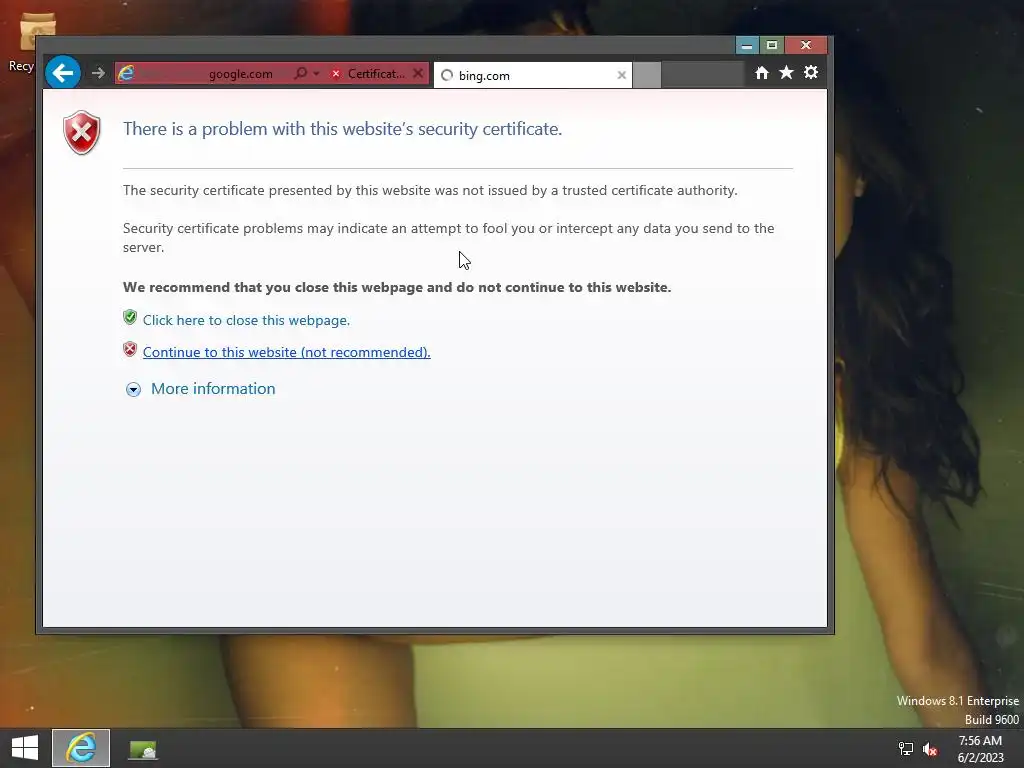The width and height of the screenshot is (1024, 768).
Task: Close the bing.com tab
Action: pyautogui.click(x=622, y=75)
